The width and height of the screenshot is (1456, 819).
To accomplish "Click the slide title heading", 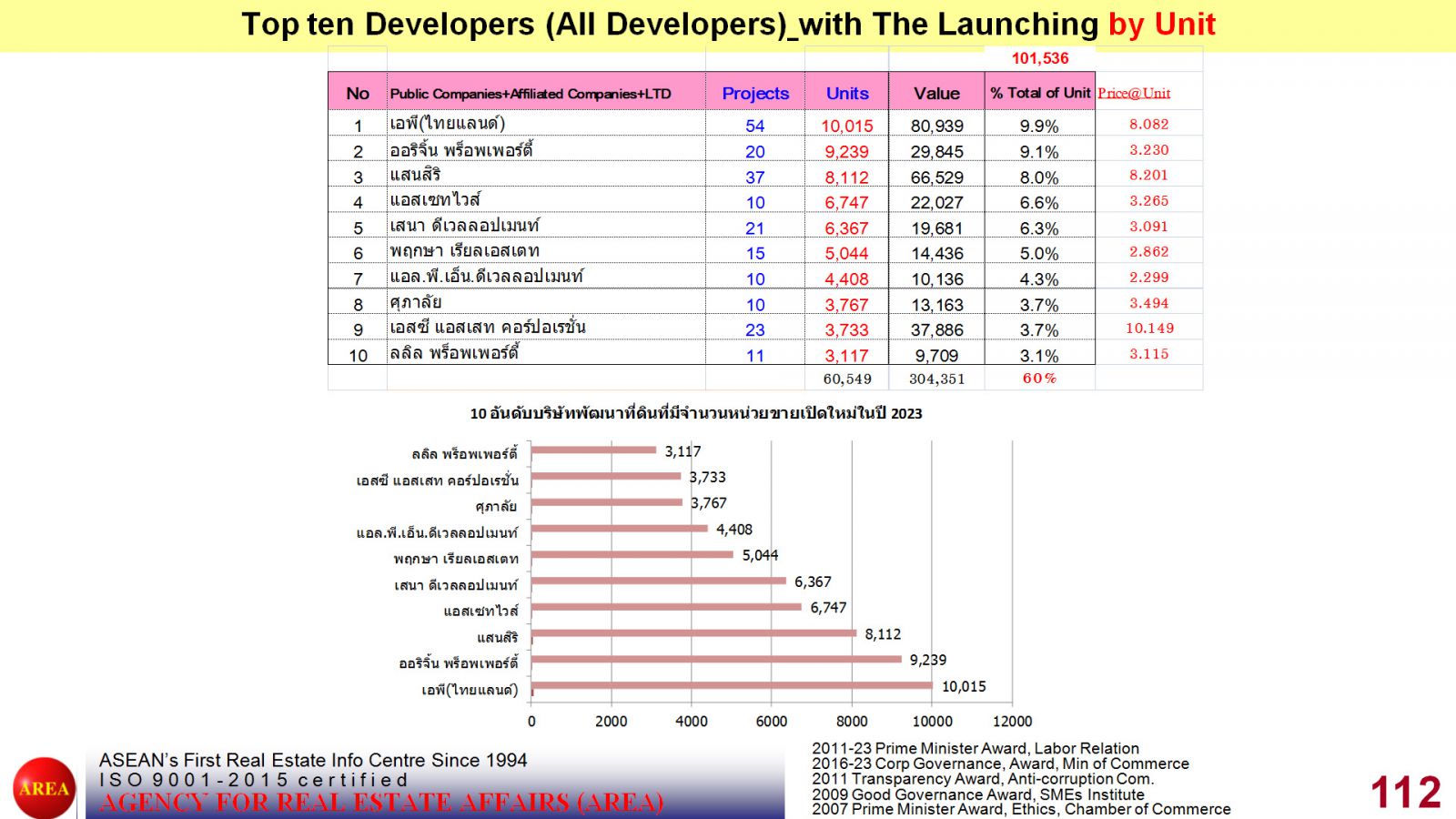I will (728, 24).
